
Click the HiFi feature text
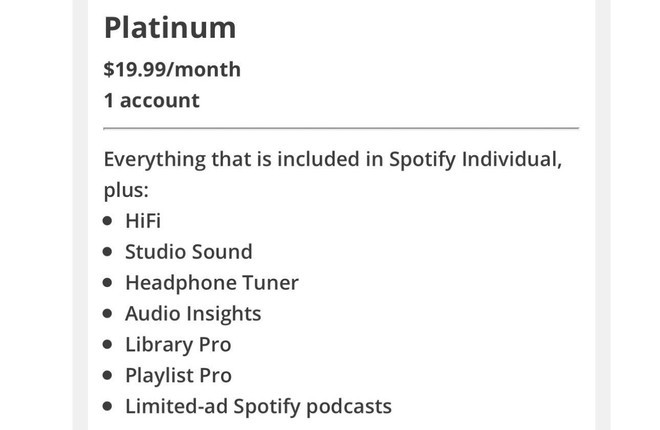pyautogui.click(x=143, y=221)
